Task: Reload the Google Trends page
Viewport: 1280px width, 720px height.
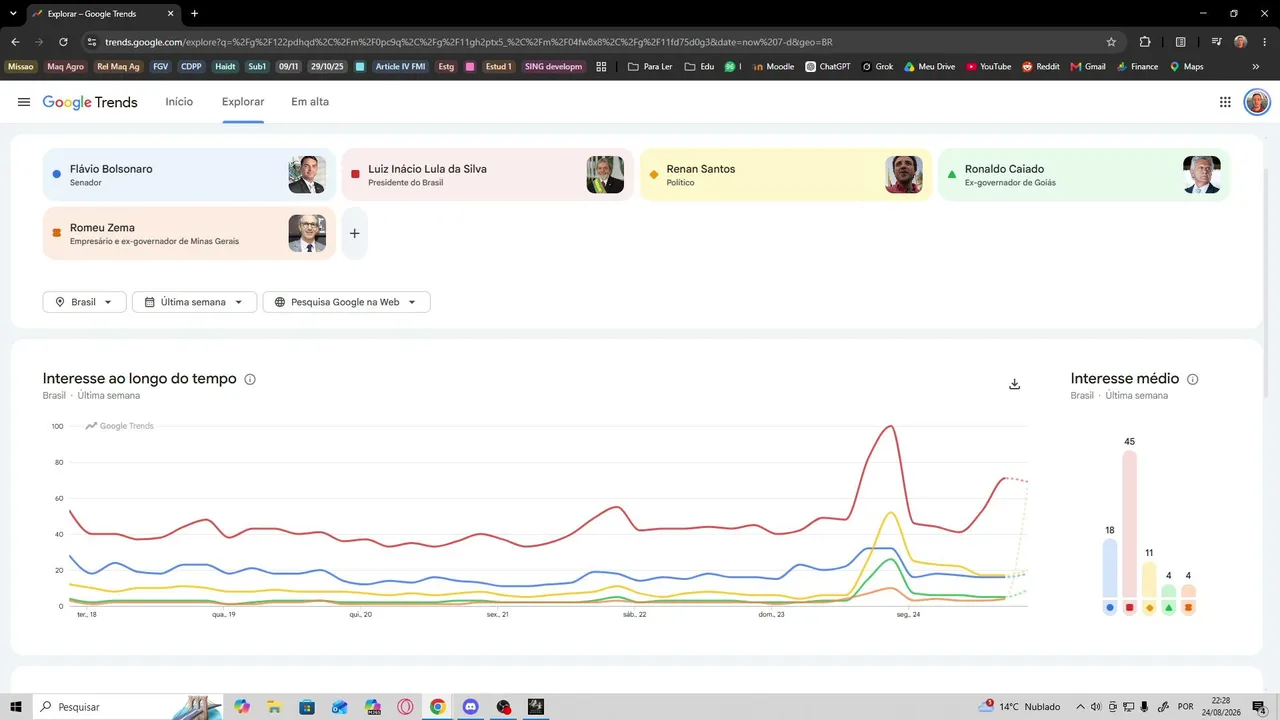Action: tap(63, 42)
